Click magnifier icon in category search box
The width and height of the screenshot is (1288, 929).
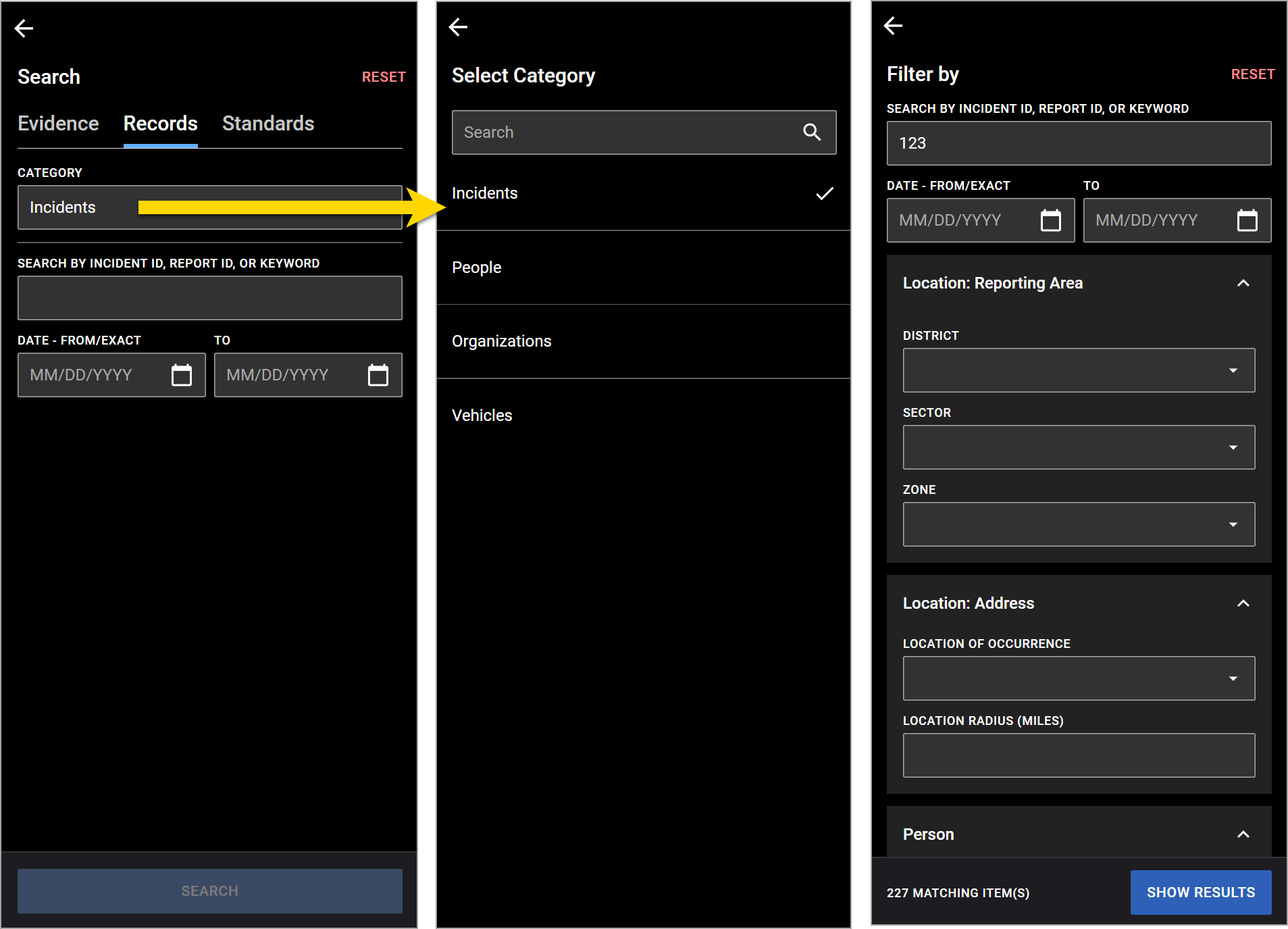(812, 132)
